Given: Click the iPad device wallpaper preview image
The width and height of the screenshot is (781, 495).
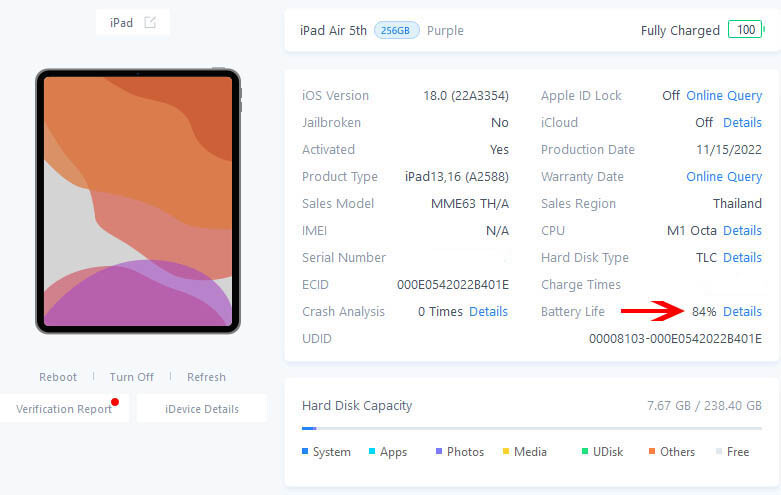Looking at the screenshot, I should [x=138, y=201].
